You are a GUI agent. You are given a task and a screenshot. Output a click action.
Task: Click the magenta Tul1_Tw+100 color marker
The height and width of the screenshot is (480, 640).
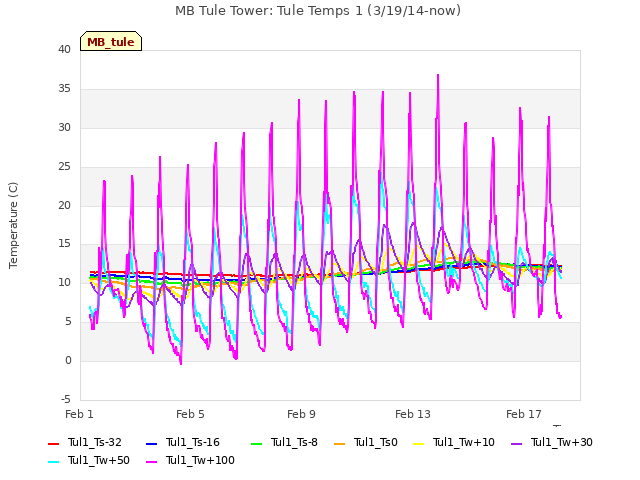tap(151, 462)
